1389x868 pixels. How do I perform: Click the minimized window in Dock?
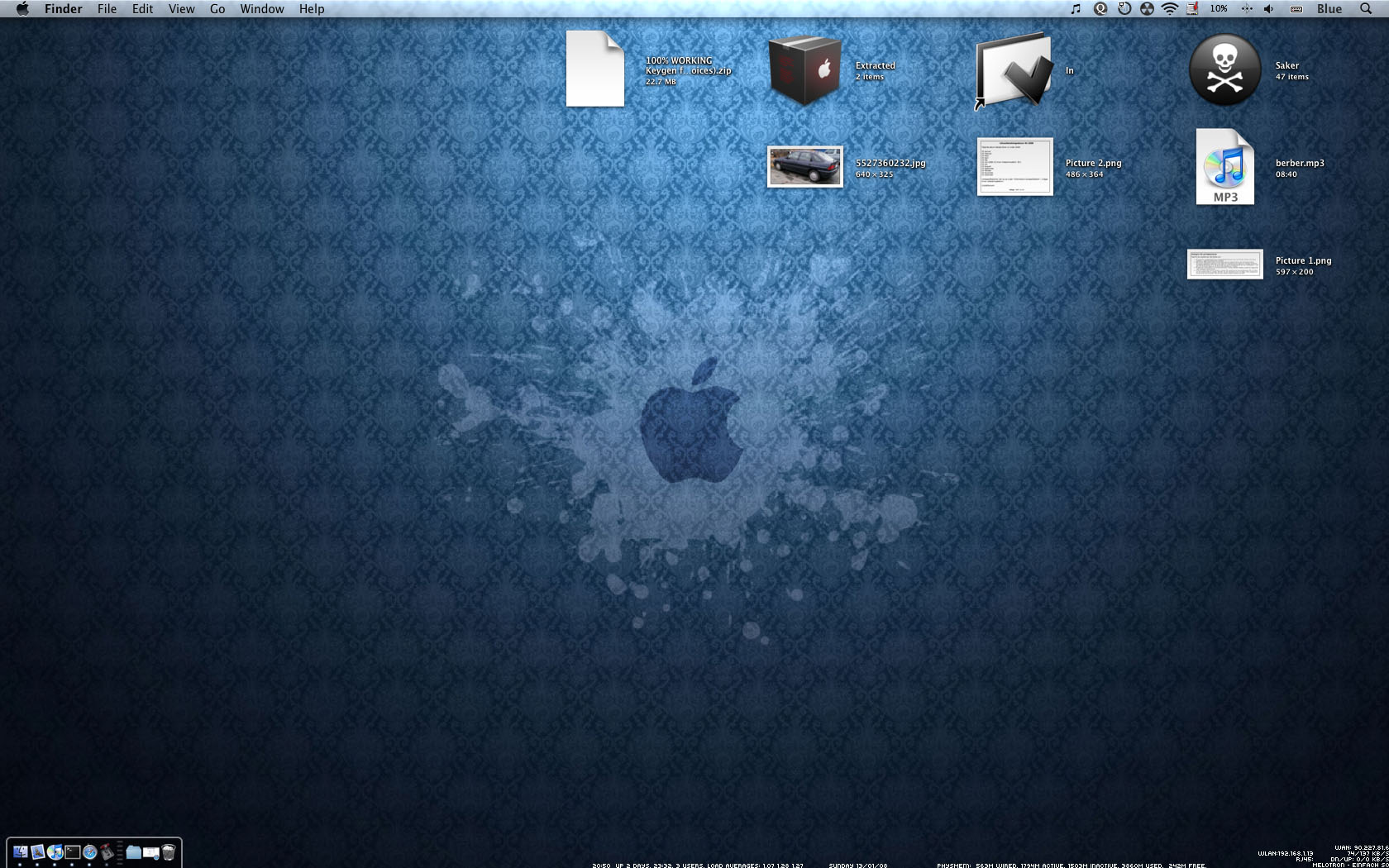pos(151,852)
